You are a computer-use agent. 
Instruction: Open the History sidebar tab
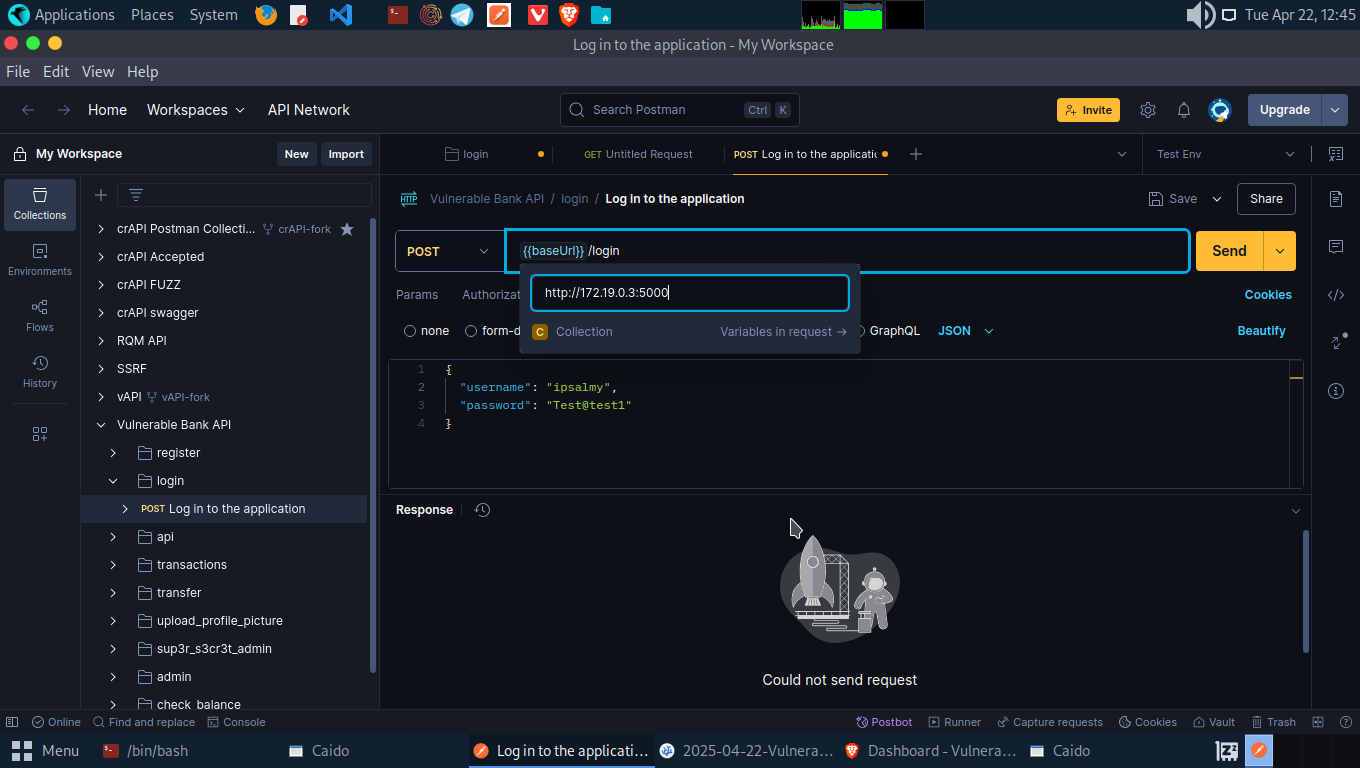click(40, 372)
